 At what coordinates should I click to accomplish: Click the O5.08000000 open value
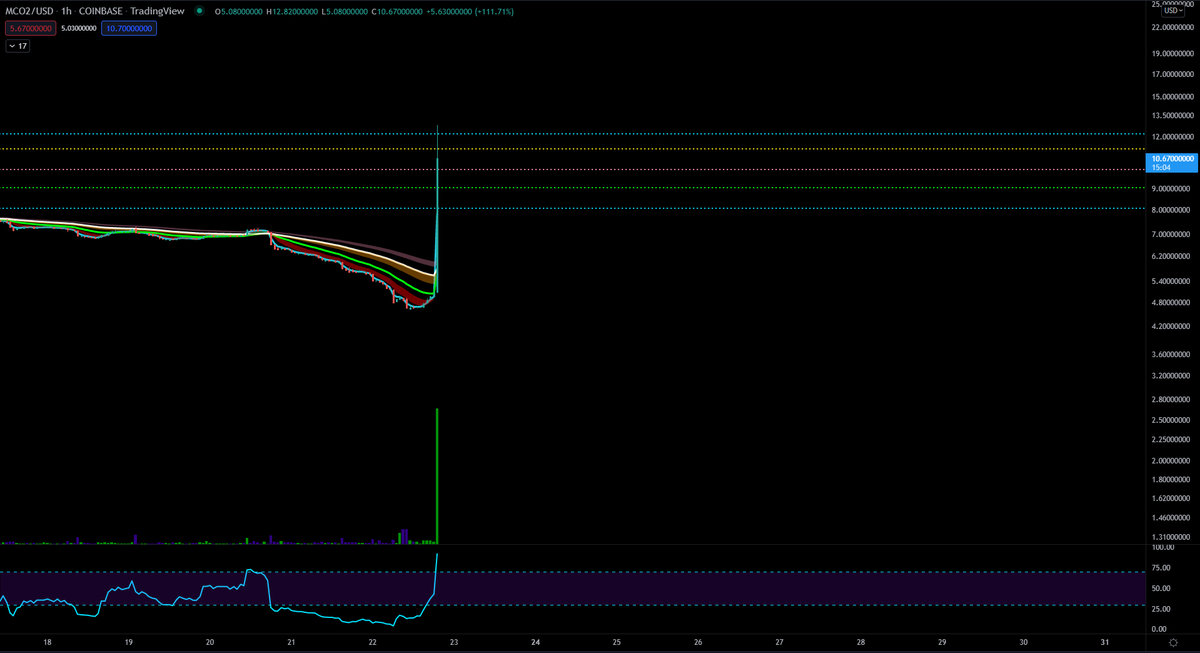click(x=237, y=12)
